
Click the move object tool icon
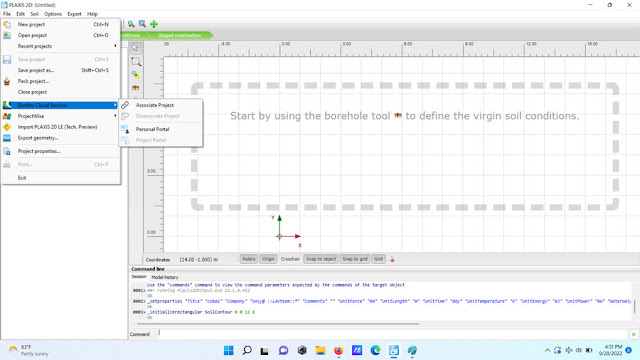coord(136,75)
